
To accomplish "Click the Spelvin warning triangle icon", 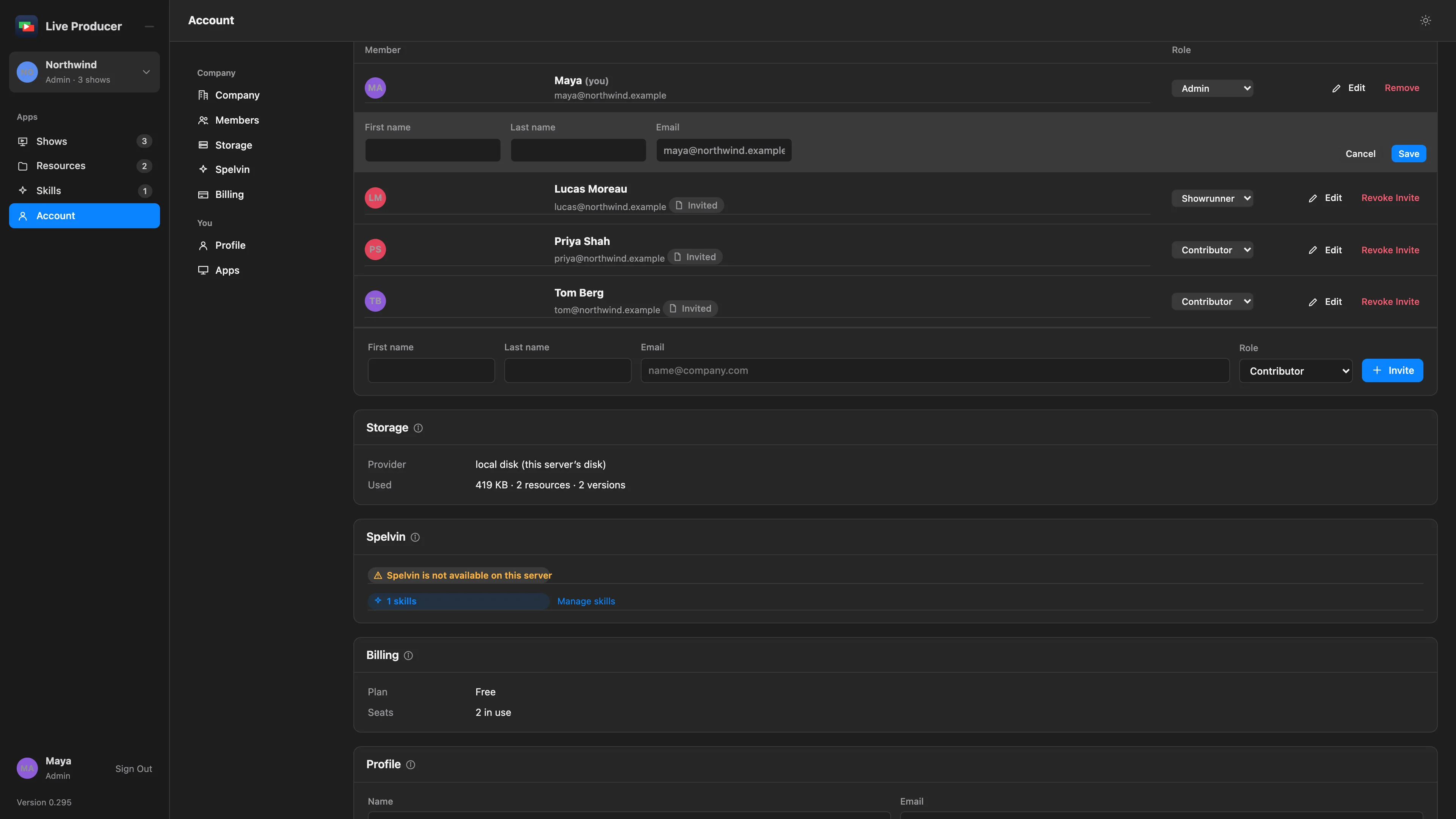I will [x=378, y=576].
